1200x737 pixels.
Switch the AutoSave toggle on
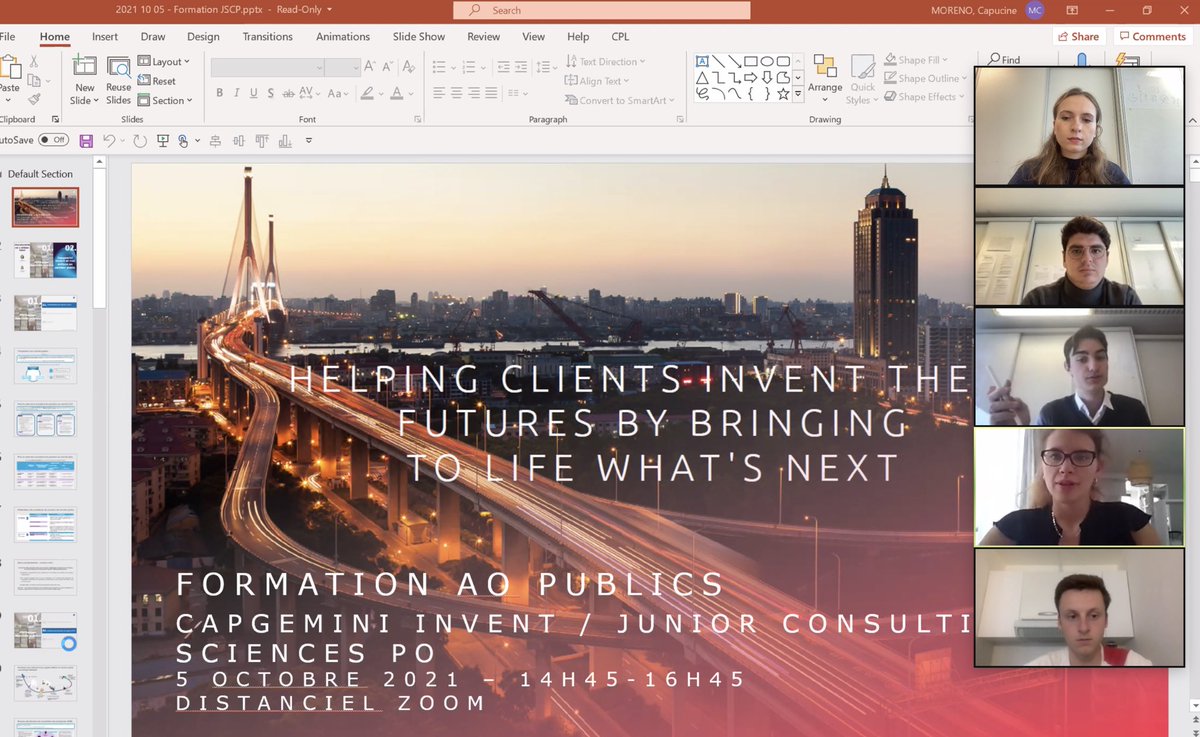54,140
